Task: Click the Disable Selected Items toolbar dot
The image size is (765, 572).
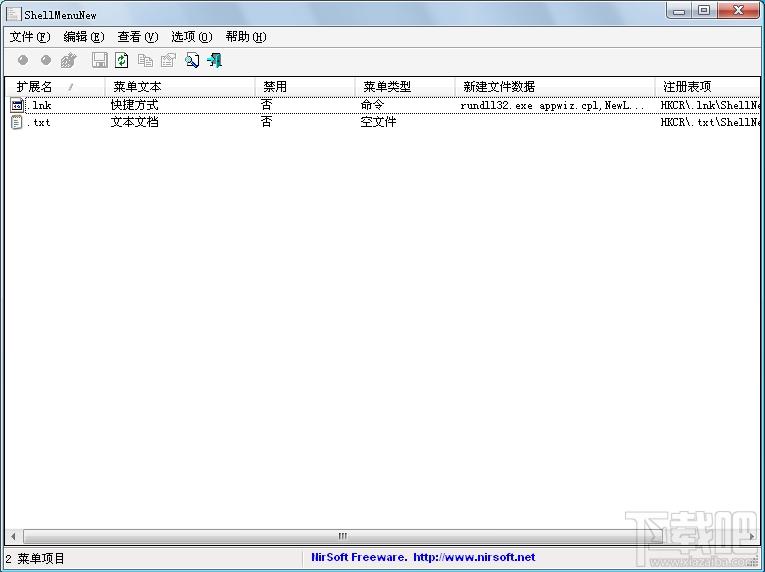Action: [22, 60]
